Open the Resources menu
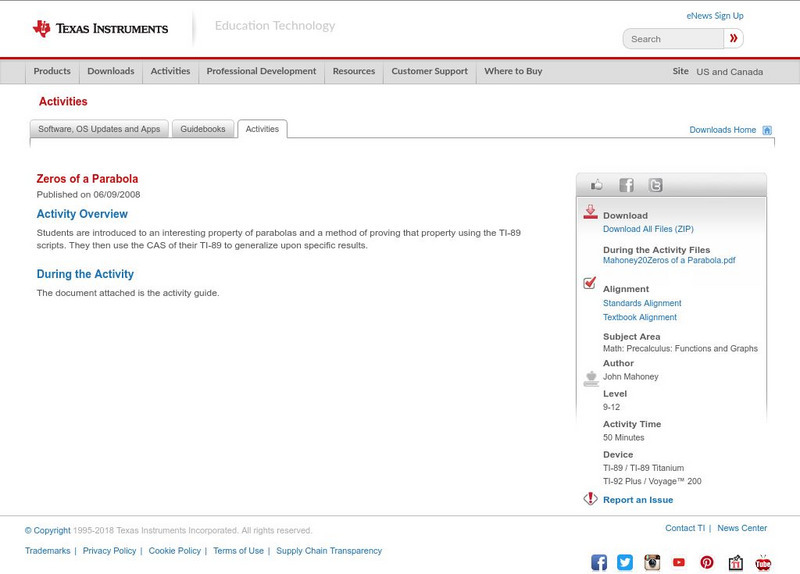Viewport: 800px width, 574px height. (x=354, y=71)
